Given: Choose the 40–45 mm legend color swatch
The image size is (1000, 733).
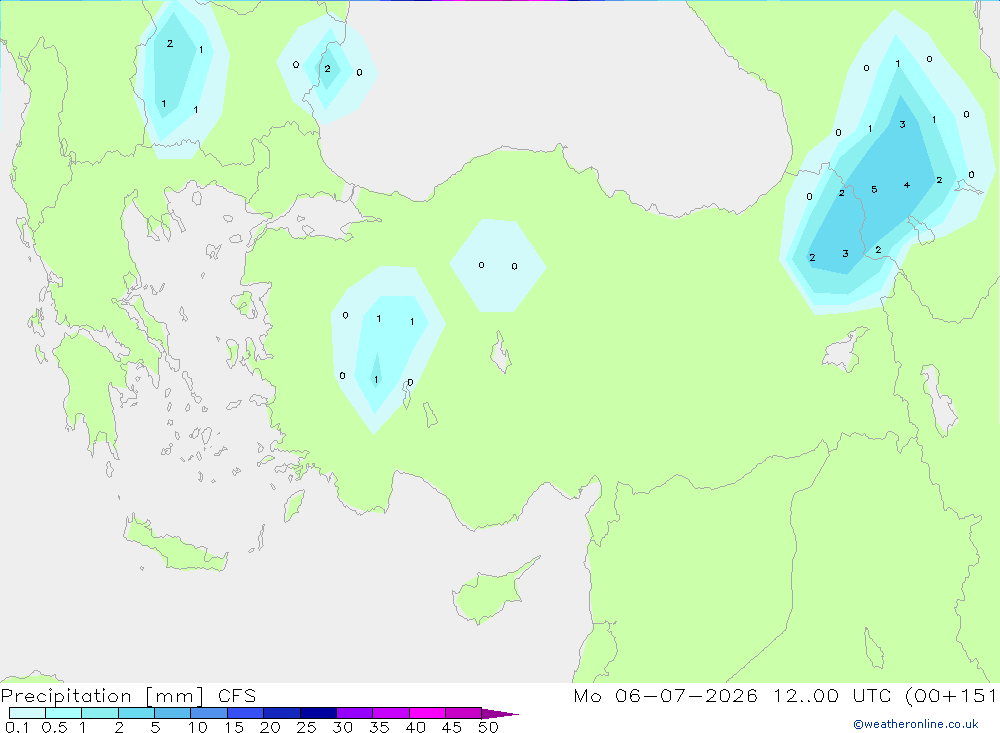Looking at the screenshot, I should click(427, 713).
